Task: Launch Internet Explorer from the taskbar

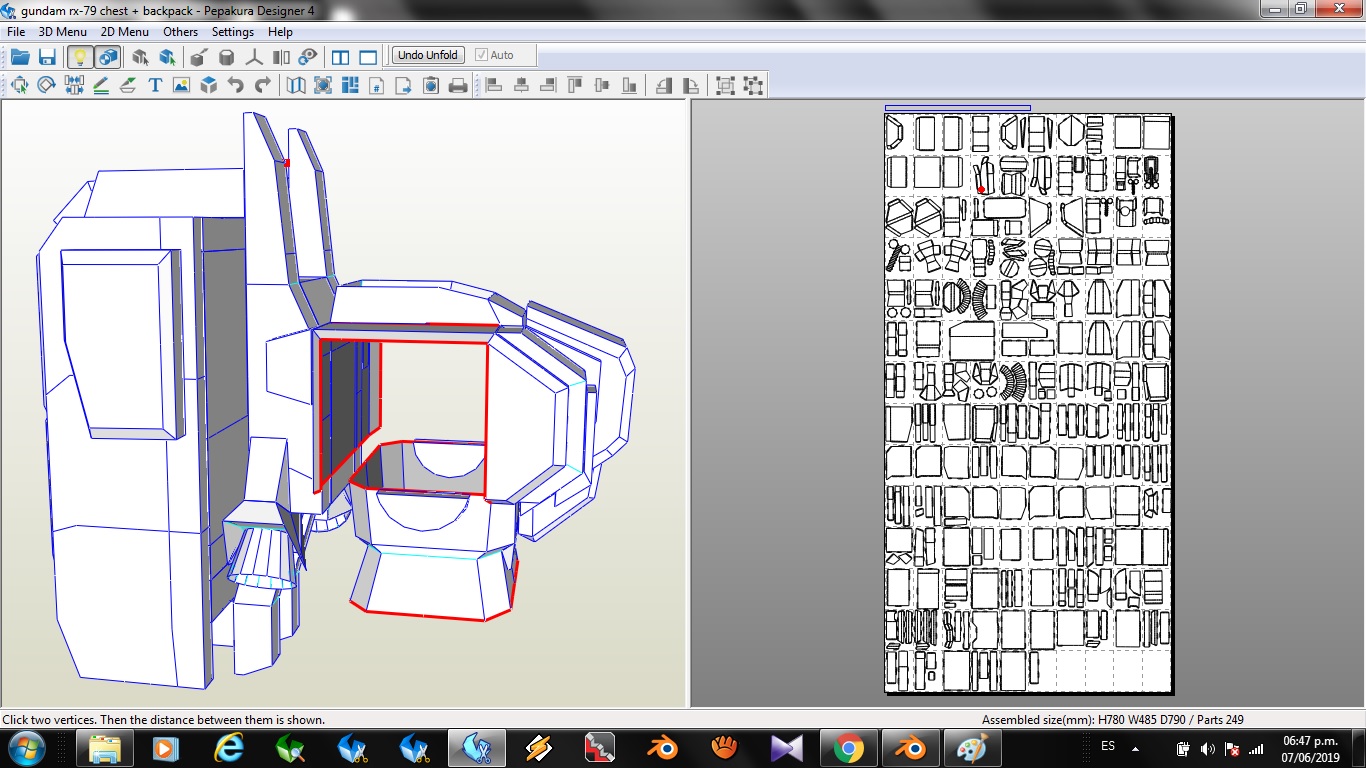Action: 229,748
